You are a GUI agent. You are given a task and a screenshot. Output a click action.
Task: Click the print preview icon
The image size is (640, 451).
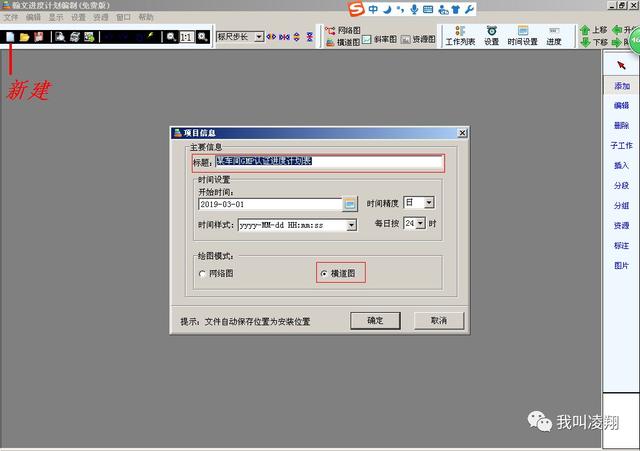(60, 37)
